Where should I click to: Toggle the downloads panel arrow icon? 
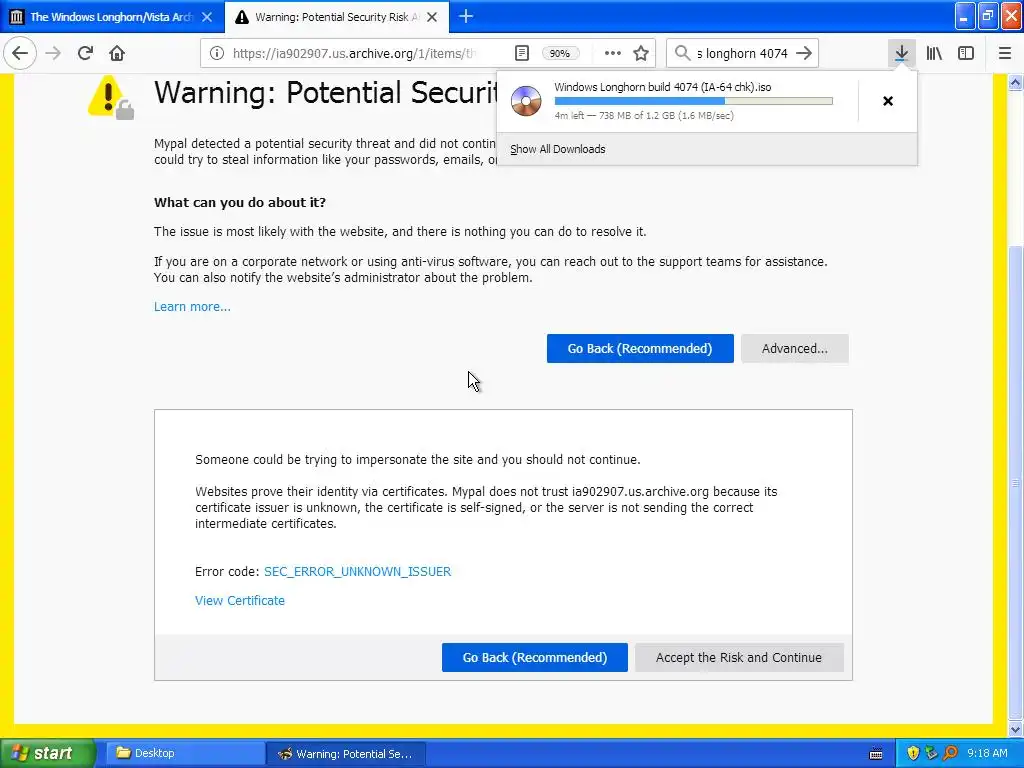[x=901, y=53]
